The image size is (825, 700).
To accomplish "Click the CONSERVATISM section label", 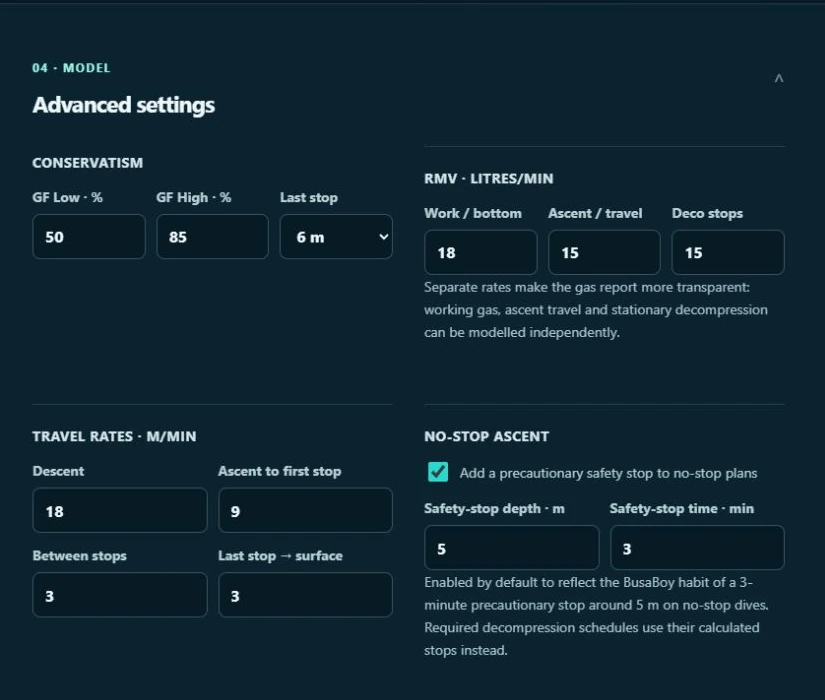I will 87,163.
